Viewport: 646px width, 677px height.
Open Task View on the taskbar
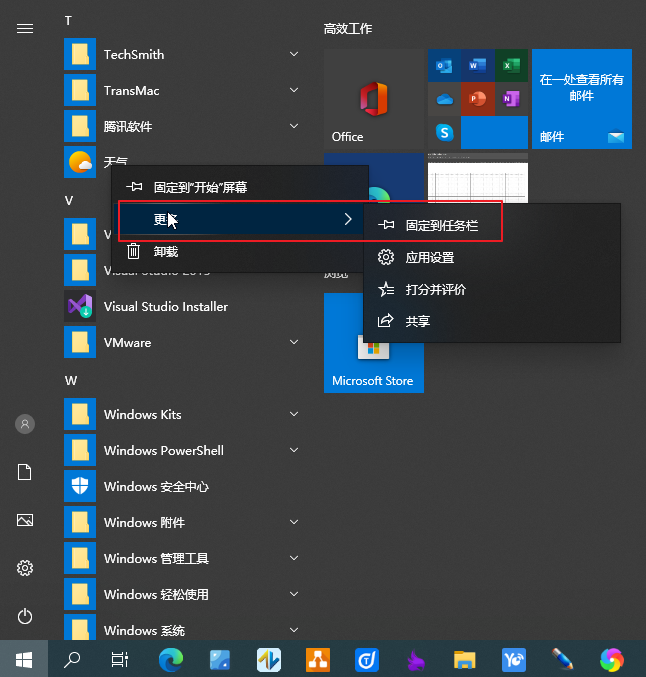120,659
